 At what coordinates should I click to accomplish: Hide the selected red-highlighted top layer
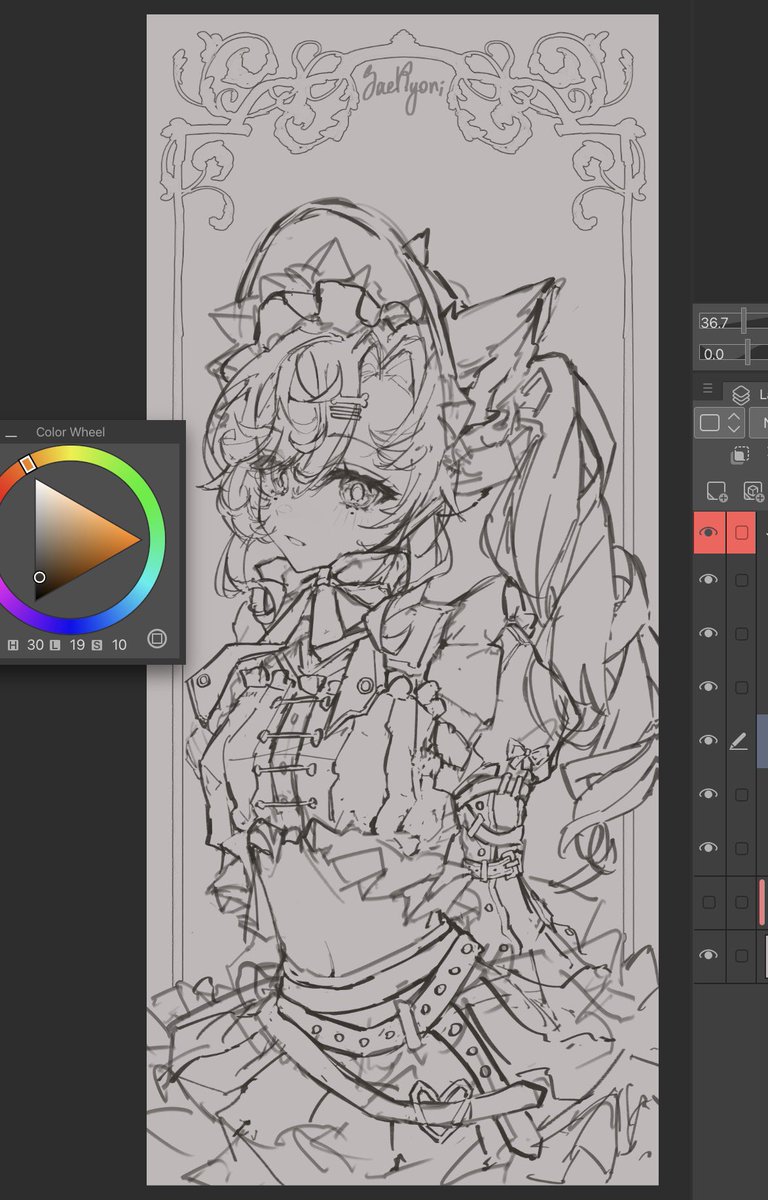coord(709,533)
